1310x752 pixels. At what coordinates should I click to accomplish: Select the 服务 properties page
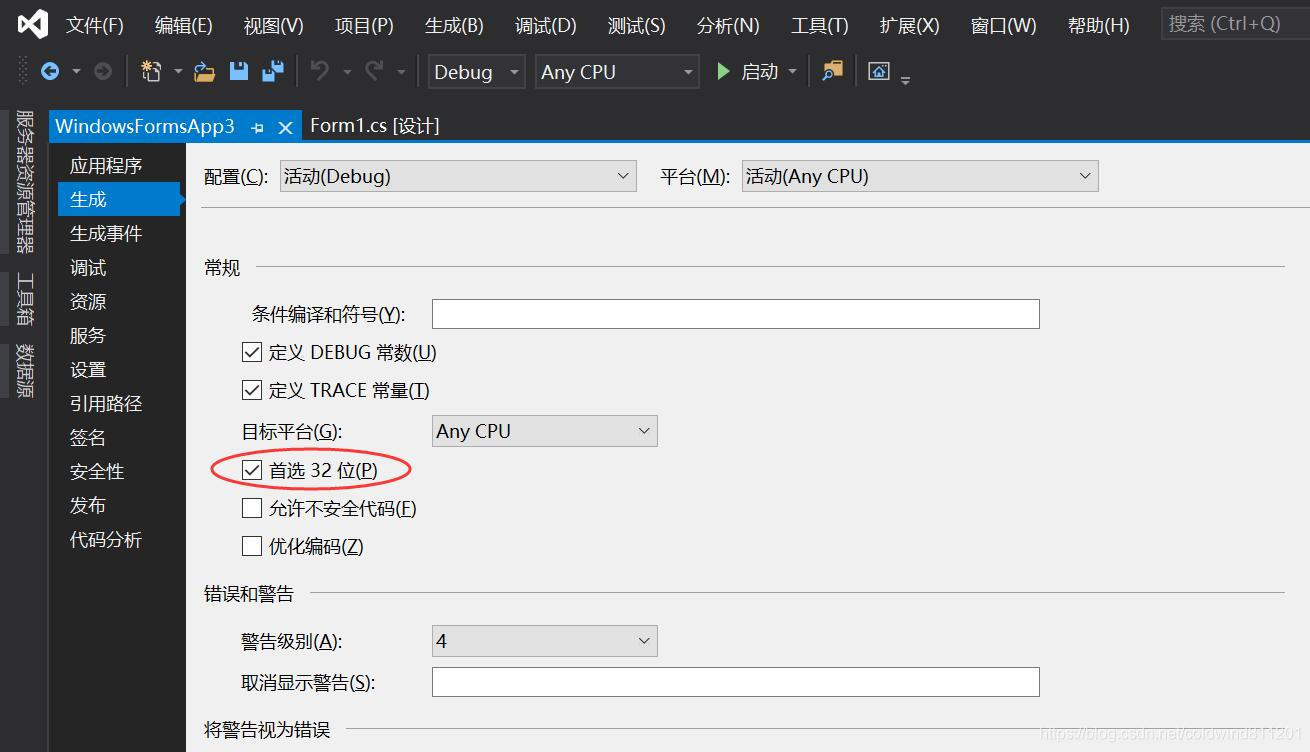pyautogui.click(x=88, y=335)
